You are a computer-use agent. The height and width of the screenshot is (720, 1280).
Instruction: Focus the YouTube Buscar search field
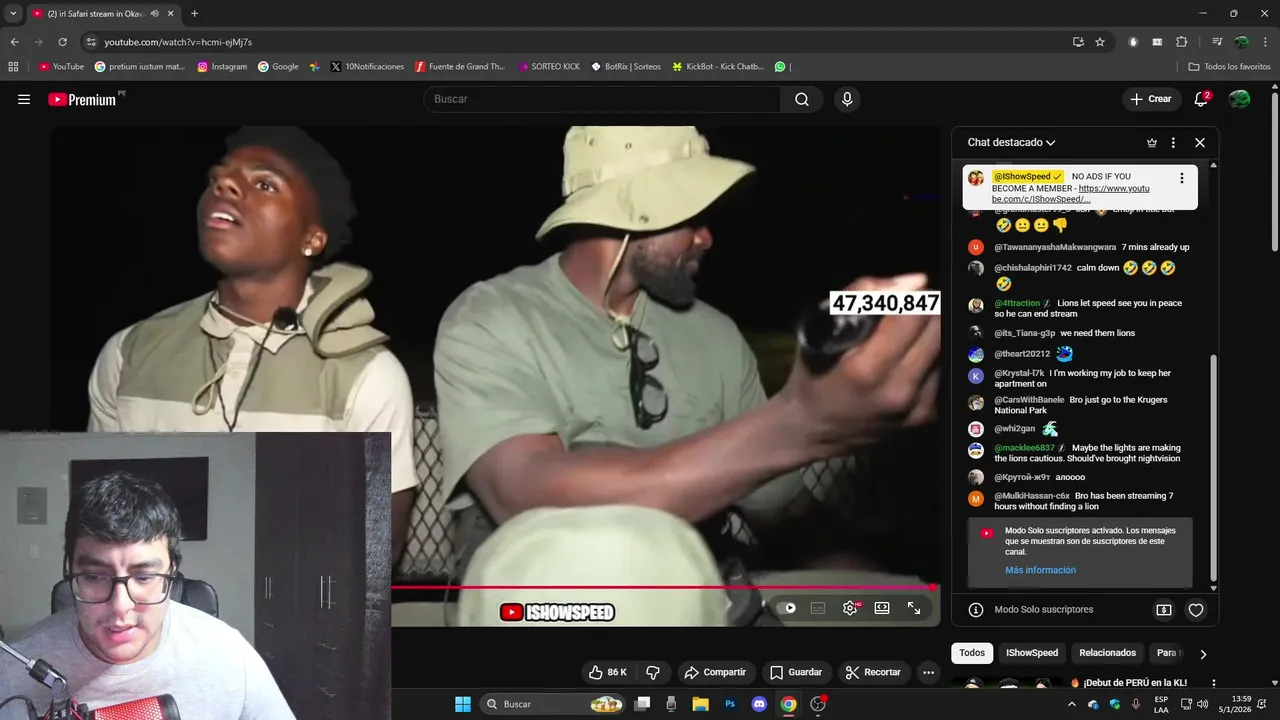(602, 99)
